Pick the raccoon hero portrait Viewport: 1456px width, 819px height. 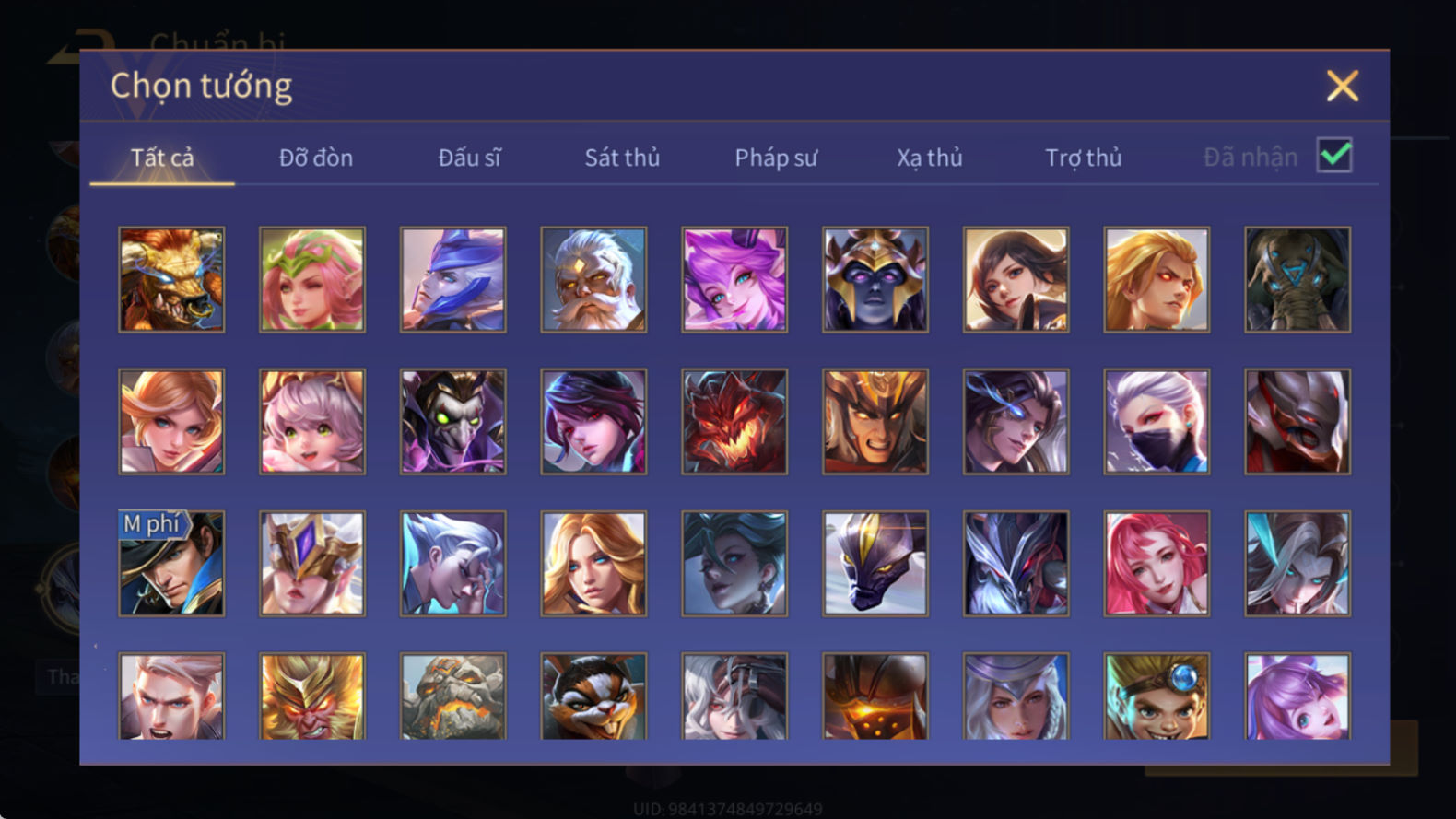tap(593, 696)
